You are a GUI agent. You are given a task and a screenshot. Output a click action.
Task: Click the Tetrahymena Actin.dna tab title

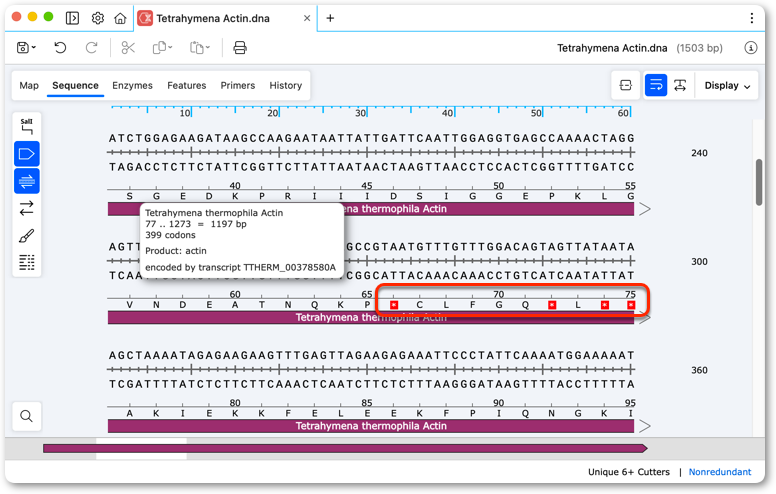213,18
